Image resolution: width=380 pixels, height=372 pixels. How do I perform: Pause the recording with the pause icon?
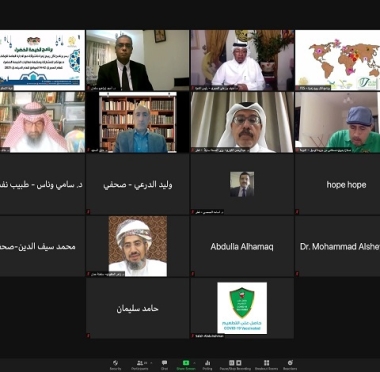click(231, 363)
